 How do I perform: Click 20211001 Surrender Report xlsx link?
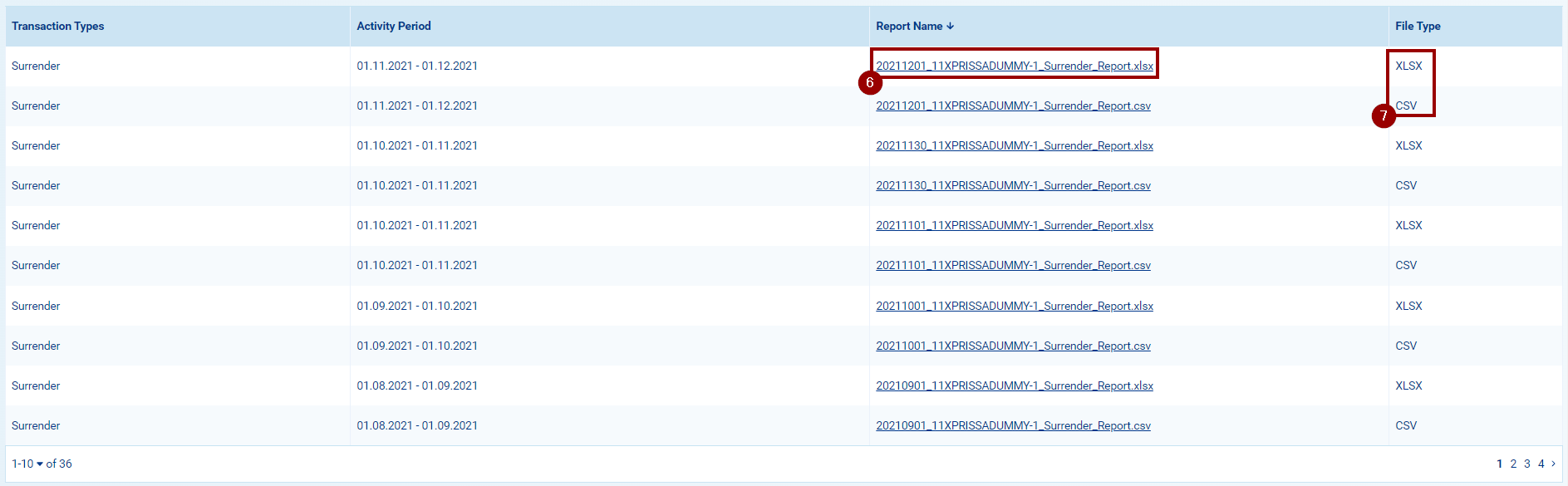click(1014, 307)
